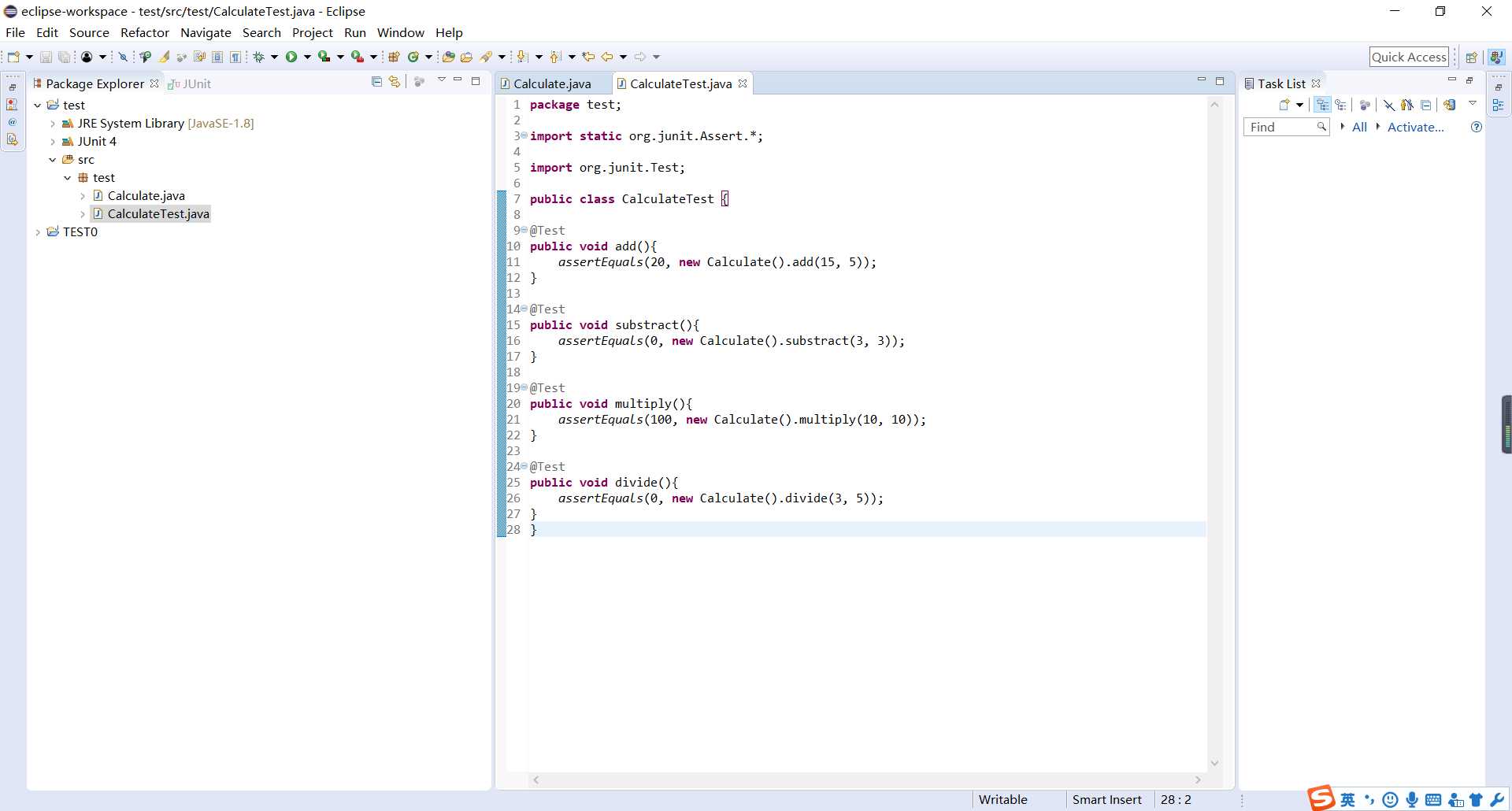Image resolution: width=1512 pixels, height=811 pixels.
Task: Click Collapse All icon in Task List
Action: (1425, 105)
